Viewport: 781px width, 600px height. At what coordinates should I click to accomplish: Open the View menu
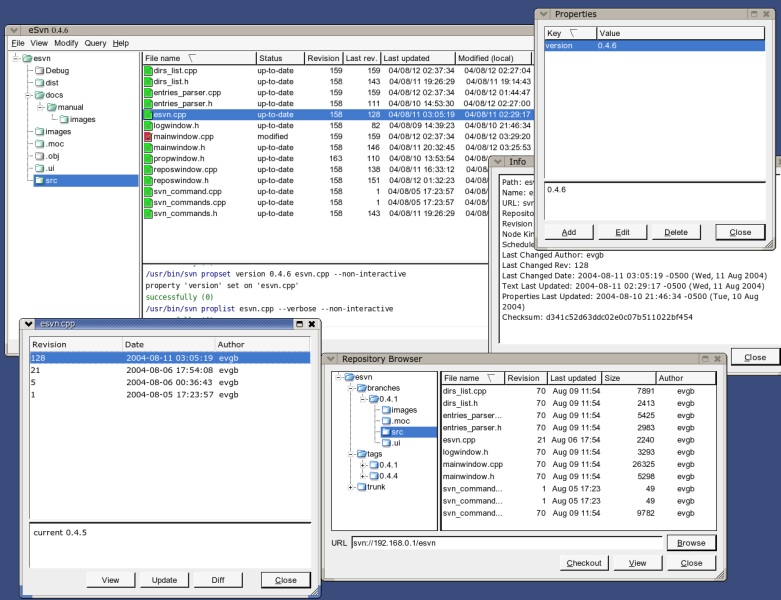(39, 43)
